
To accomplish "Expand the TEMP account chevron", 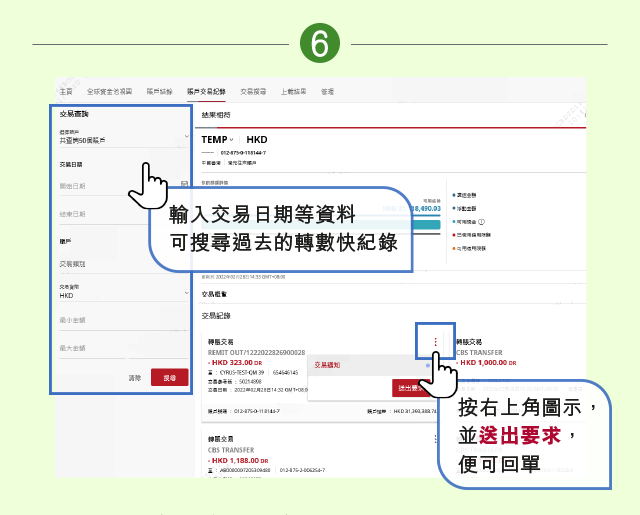I will click(231, 140).
